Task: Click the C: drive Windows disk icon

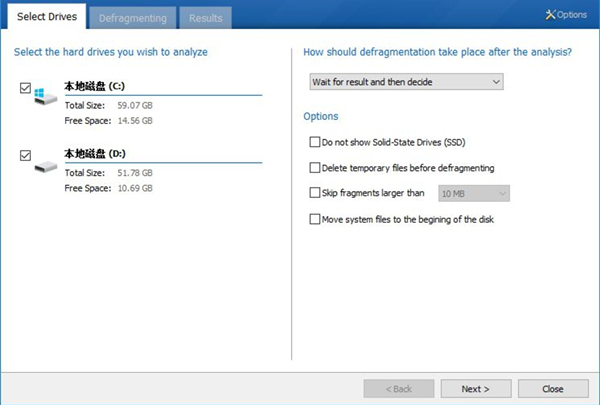Action: (x=46, y=95)
